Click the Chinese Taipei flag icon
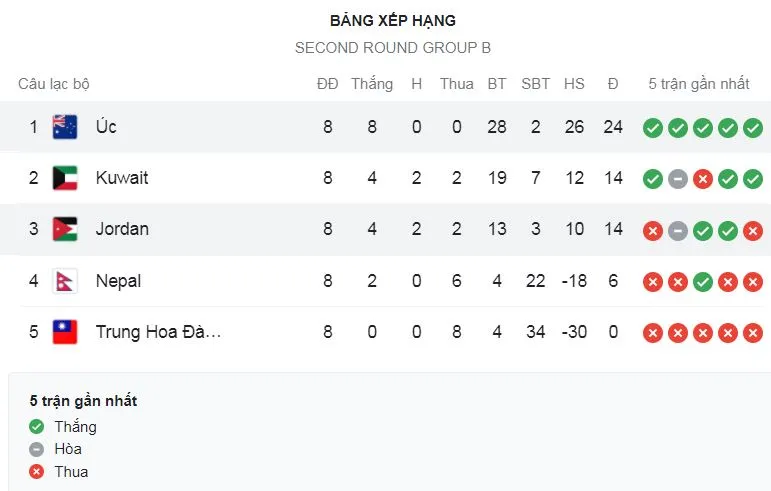Image resolution: width=771 pixels, height=491 pixels. 65,332
